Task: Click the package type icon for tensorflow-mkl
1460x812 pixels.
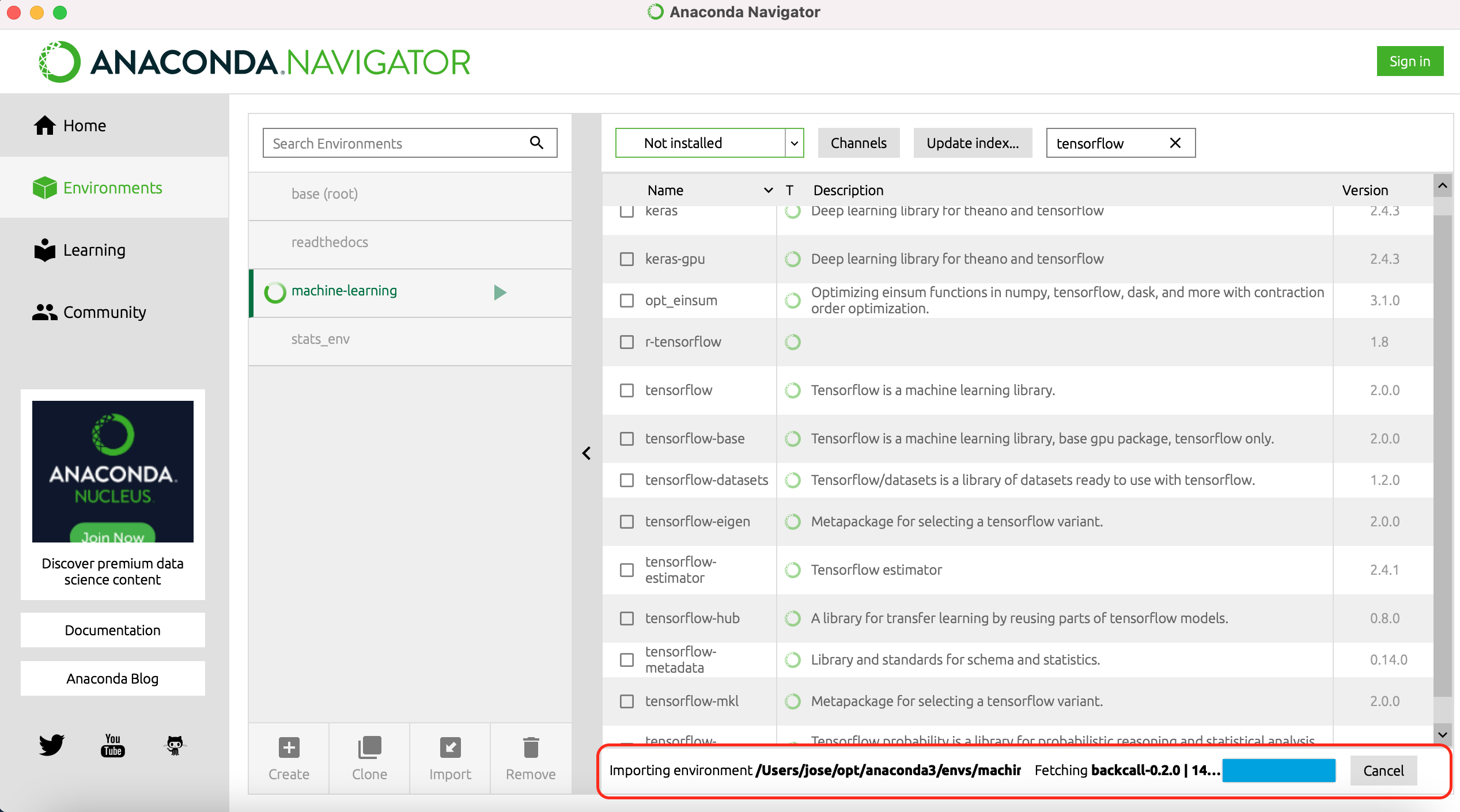Action: pos(793,701)
